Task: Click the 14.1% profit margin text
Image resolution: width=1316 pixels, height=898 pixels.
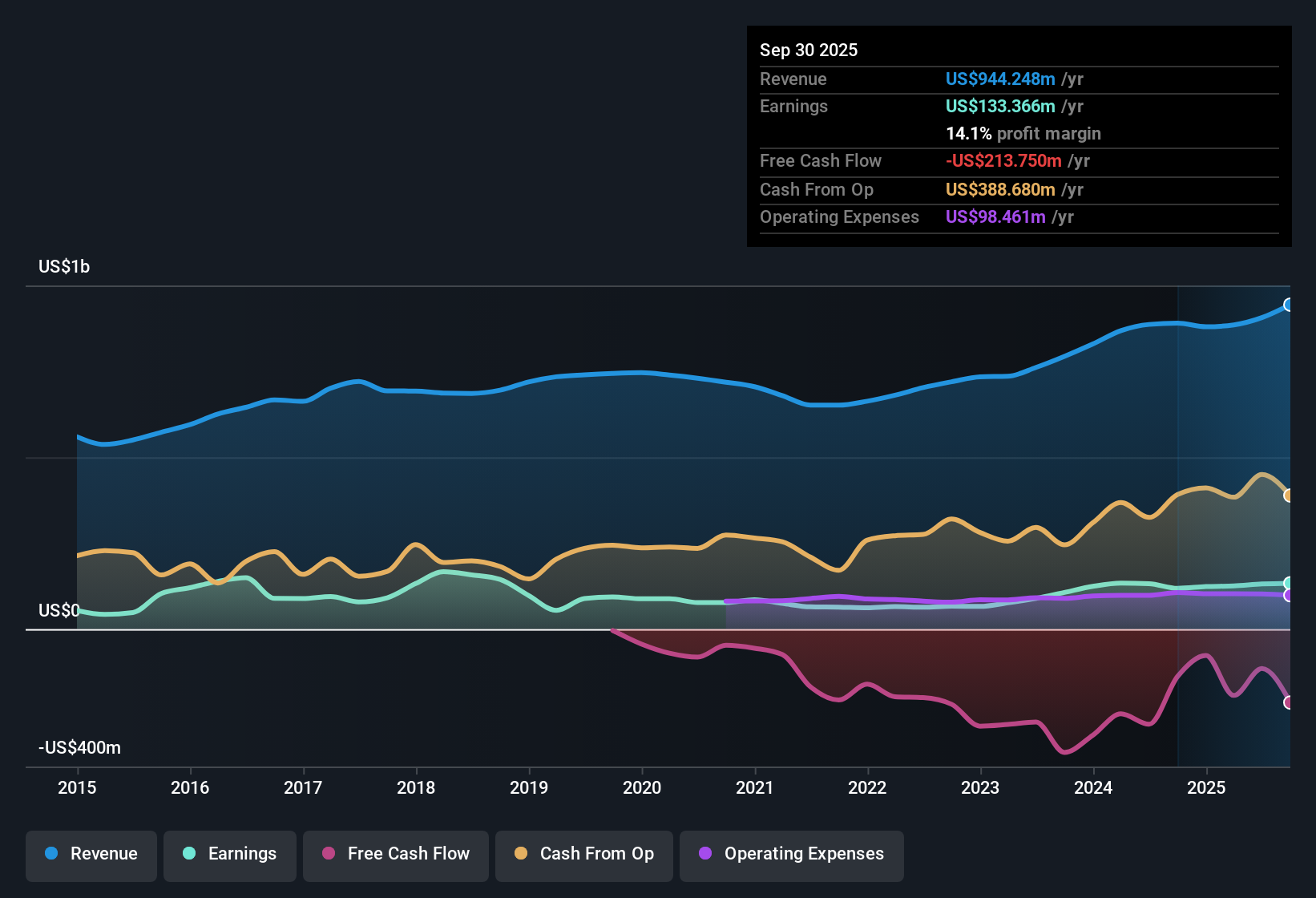Action: [1023, 133]
